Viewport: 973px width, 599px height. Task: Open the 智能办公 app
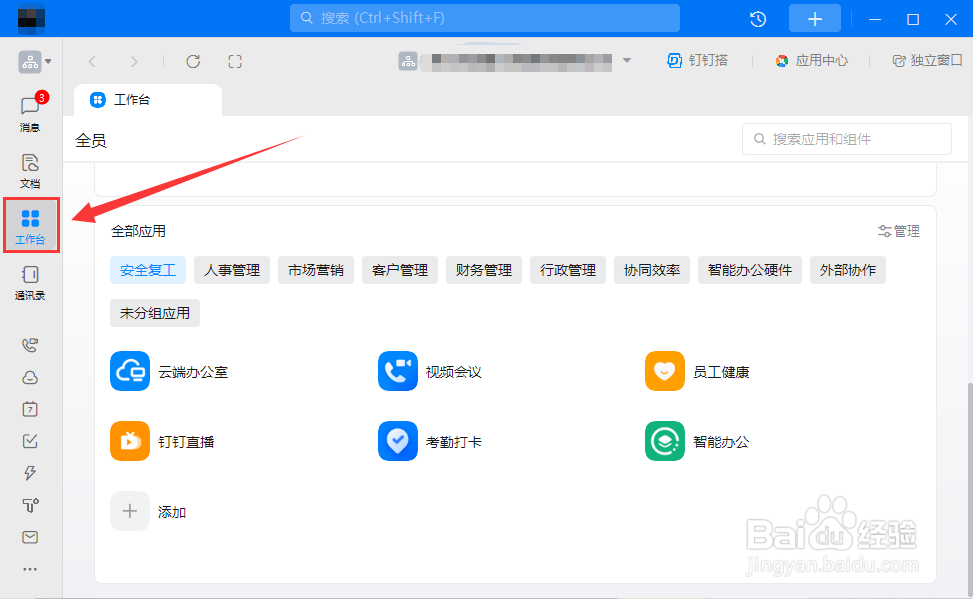(697, 441)
